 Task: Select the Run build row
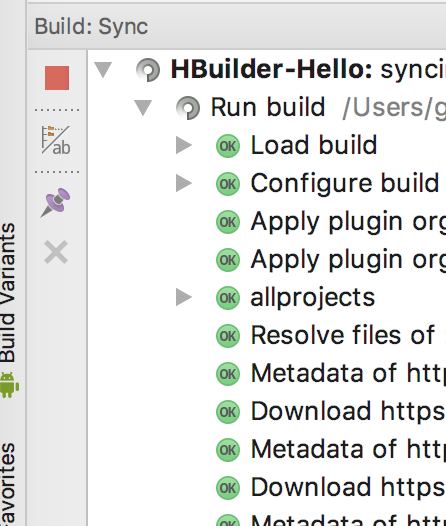click(x=267, y=107)
